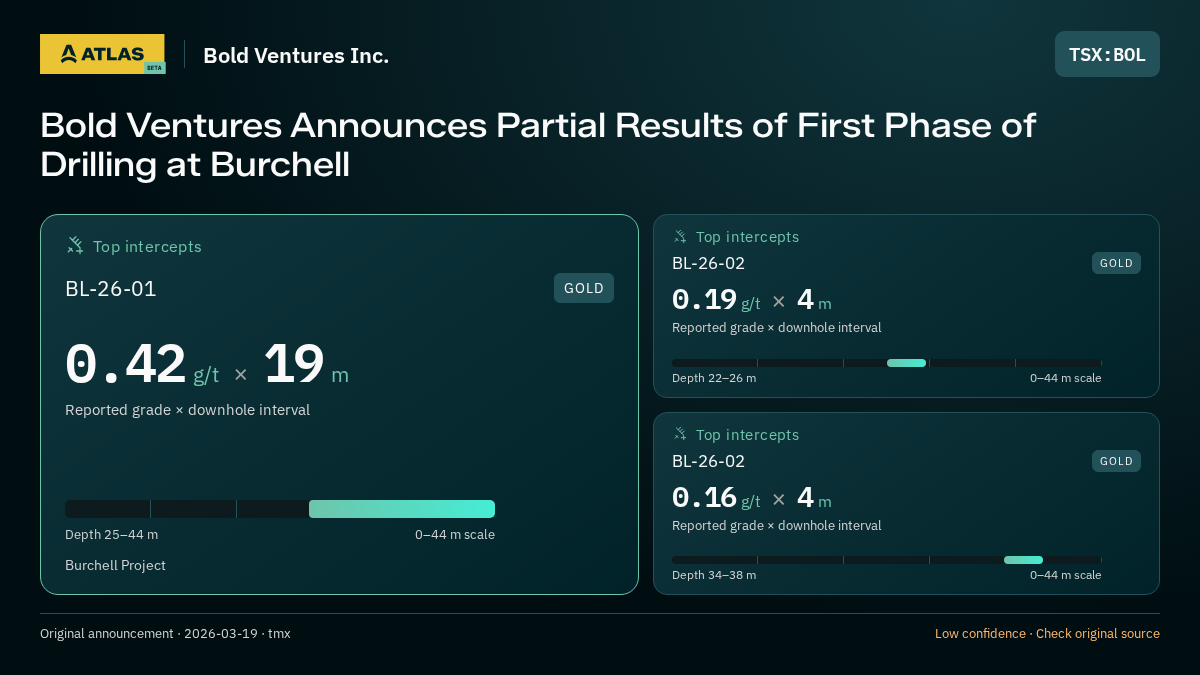Click 'Top intercepts' heading in the BL-26-01 card
This screenshot has width=1200, height=675.
tap(147, 246)
